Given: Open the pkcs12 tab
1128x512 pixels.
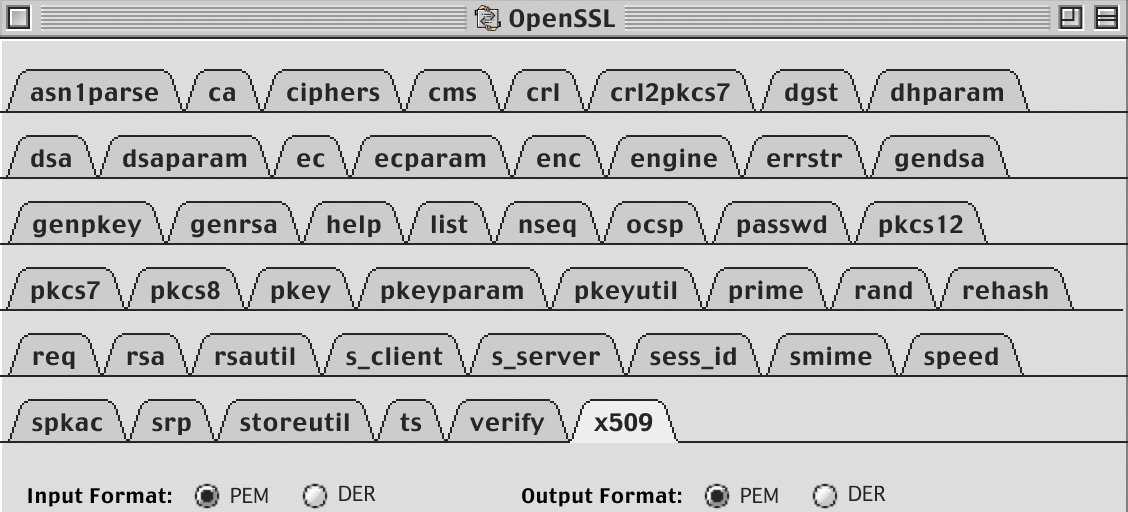Looking at the screenshot, I should (921, 224).
